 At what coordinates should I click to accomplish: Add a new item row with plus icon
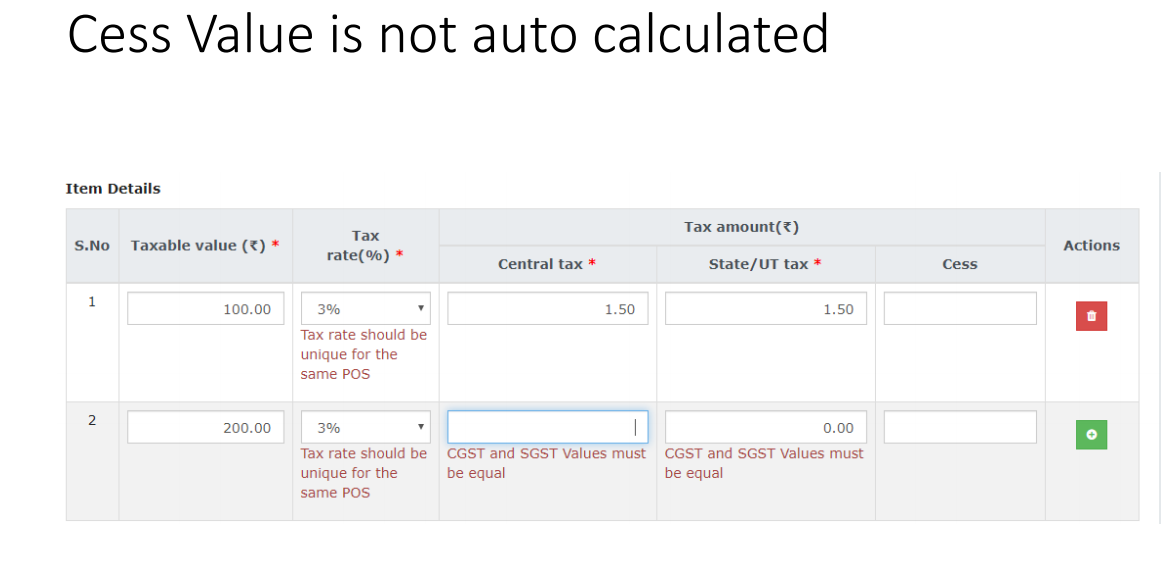[x=1091, y=435]
